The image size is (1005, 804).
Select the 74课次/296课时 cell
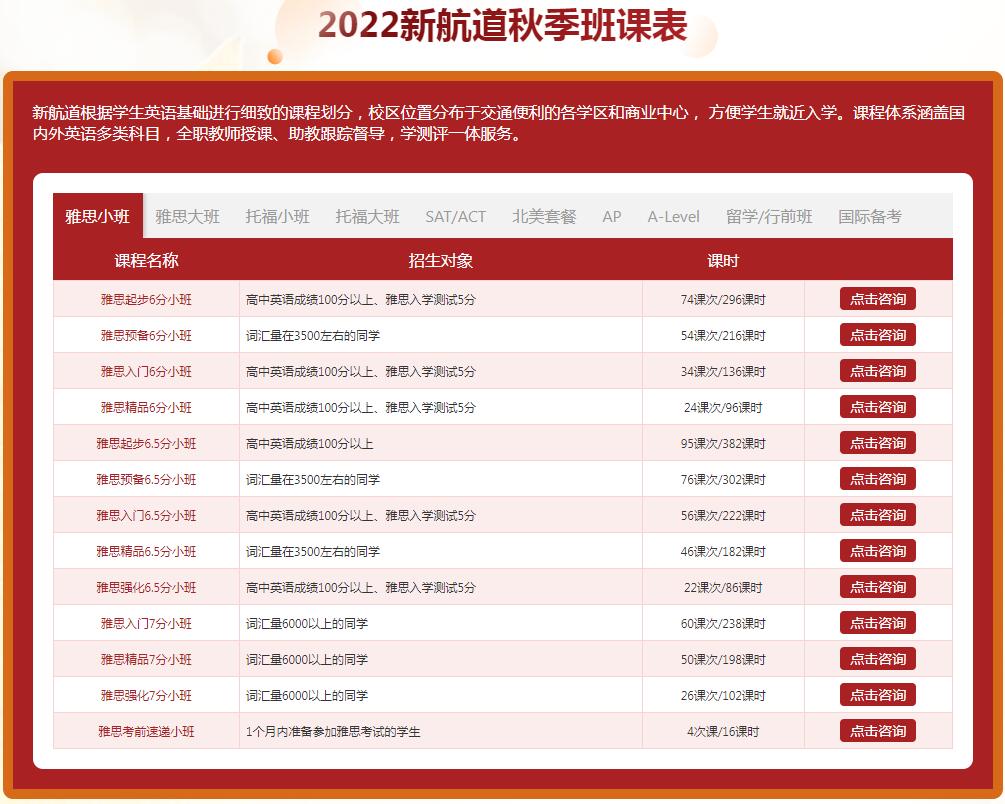point(723,299)
